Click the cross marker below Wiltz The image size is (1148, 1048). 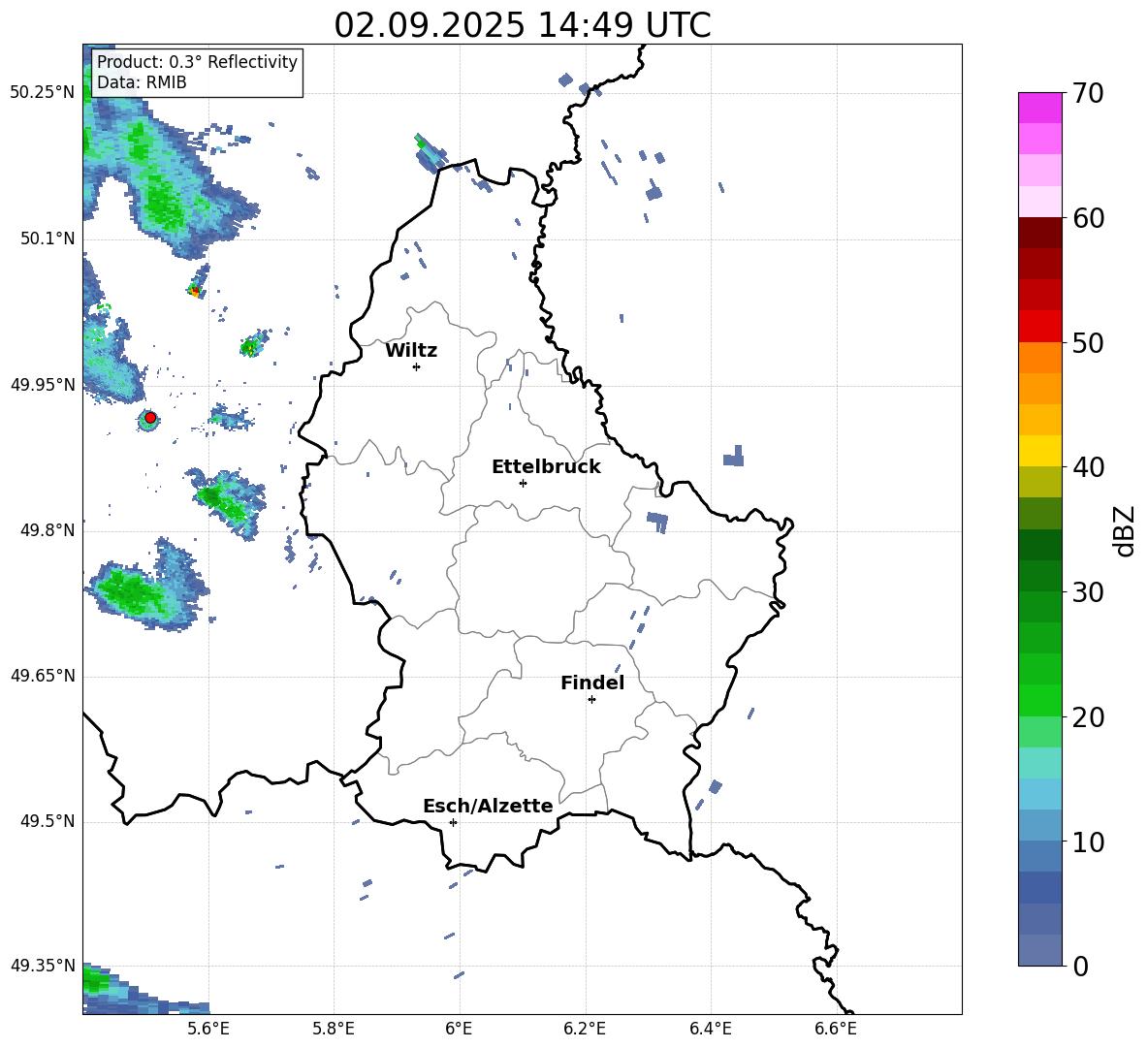(x=416, y=366)
